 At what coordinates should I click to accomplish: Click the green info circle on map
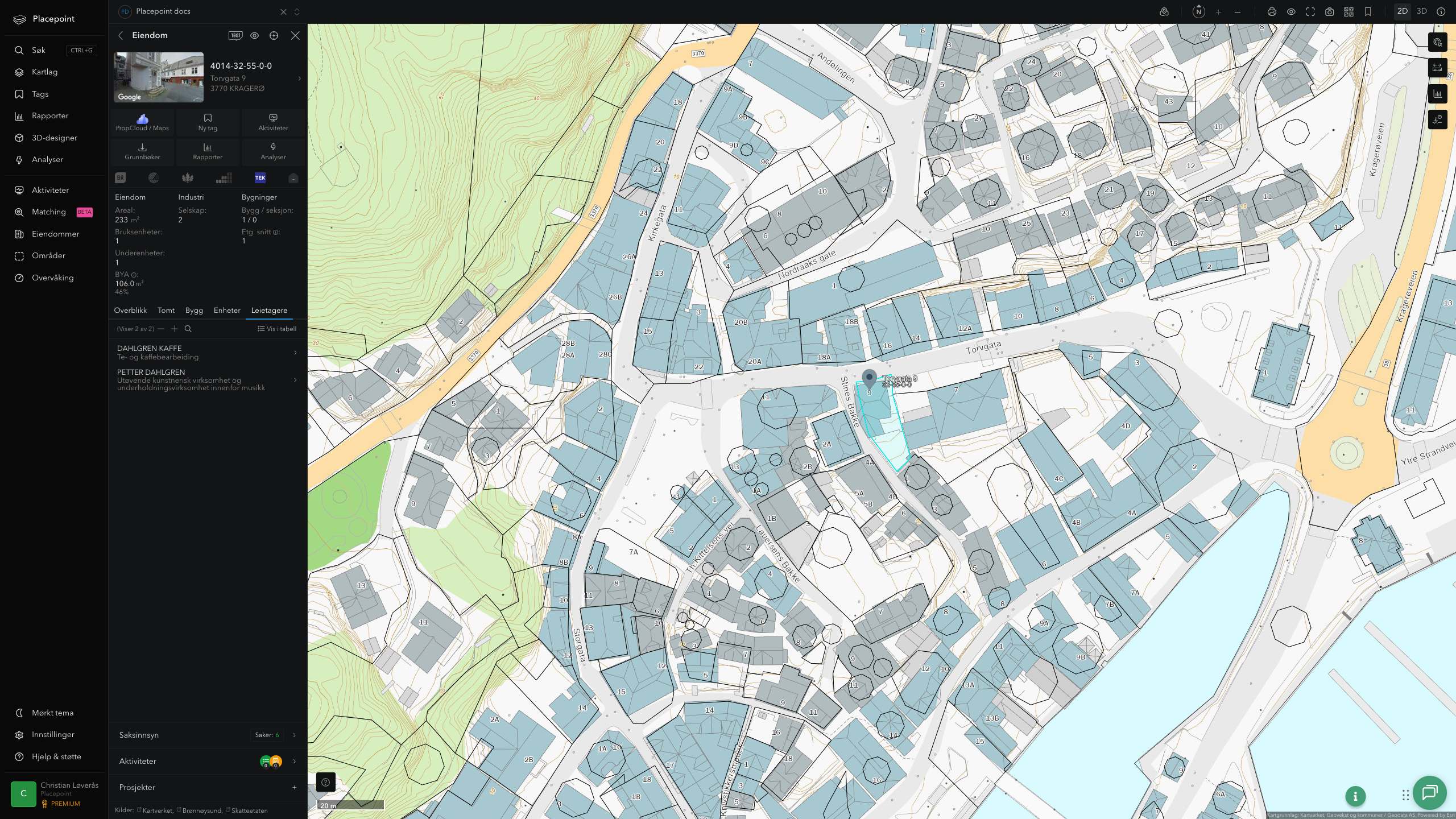pos(1355,796)
